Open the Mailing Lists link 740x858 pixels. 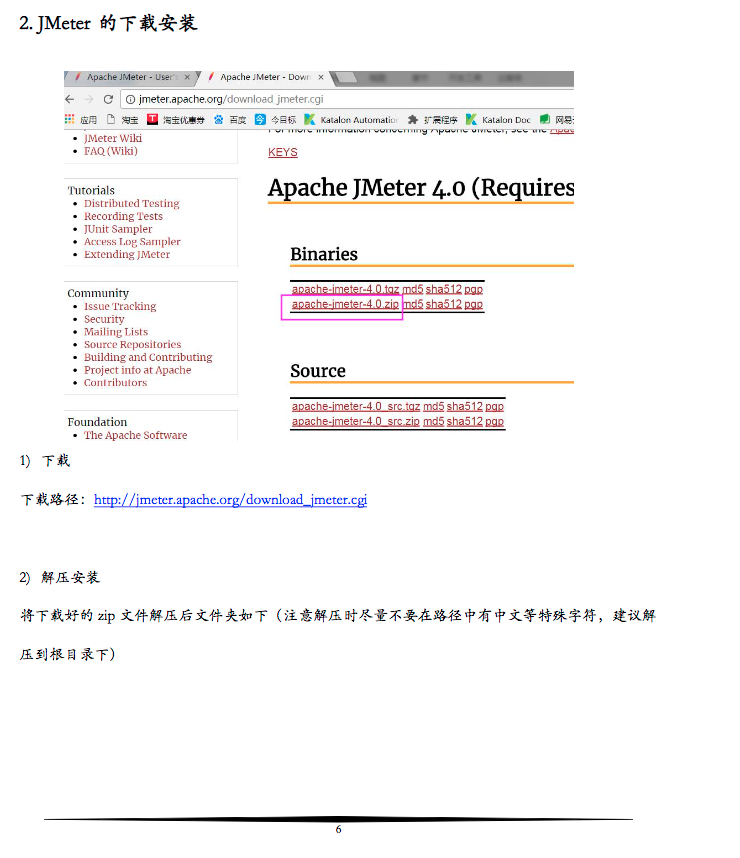tap(116, 332)
